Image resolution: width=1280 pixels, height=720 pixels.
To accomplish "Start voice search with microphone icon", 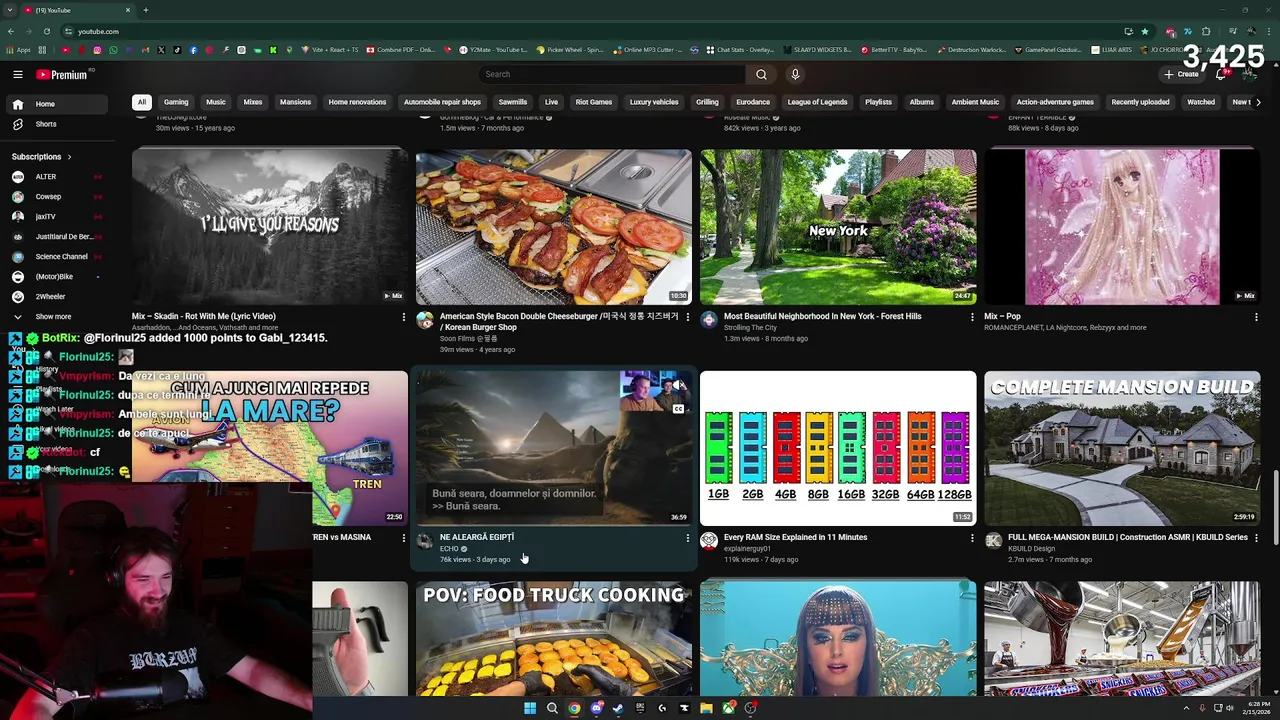I will (795, 74).
